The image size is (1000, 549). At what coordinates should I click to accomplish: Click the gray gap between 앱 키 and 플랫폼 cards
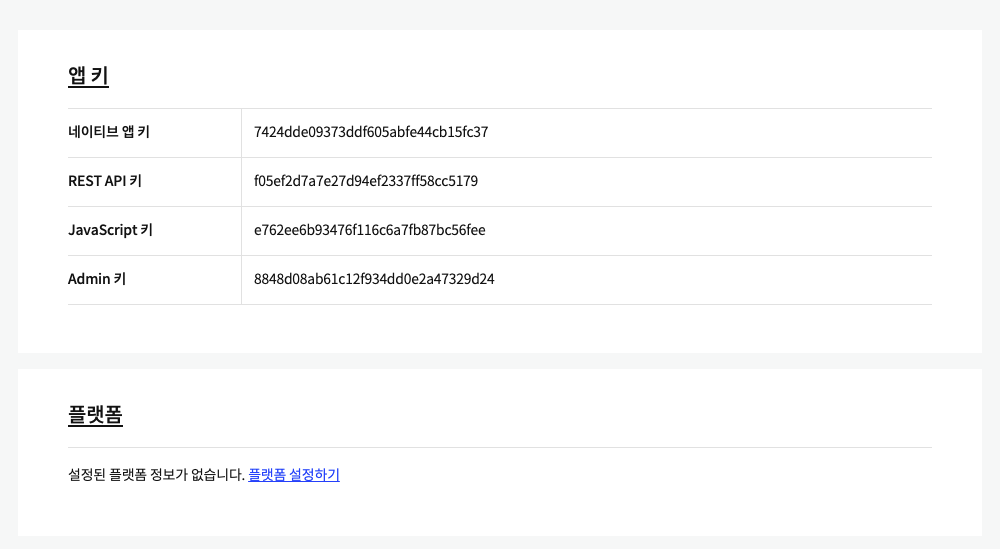500,361
